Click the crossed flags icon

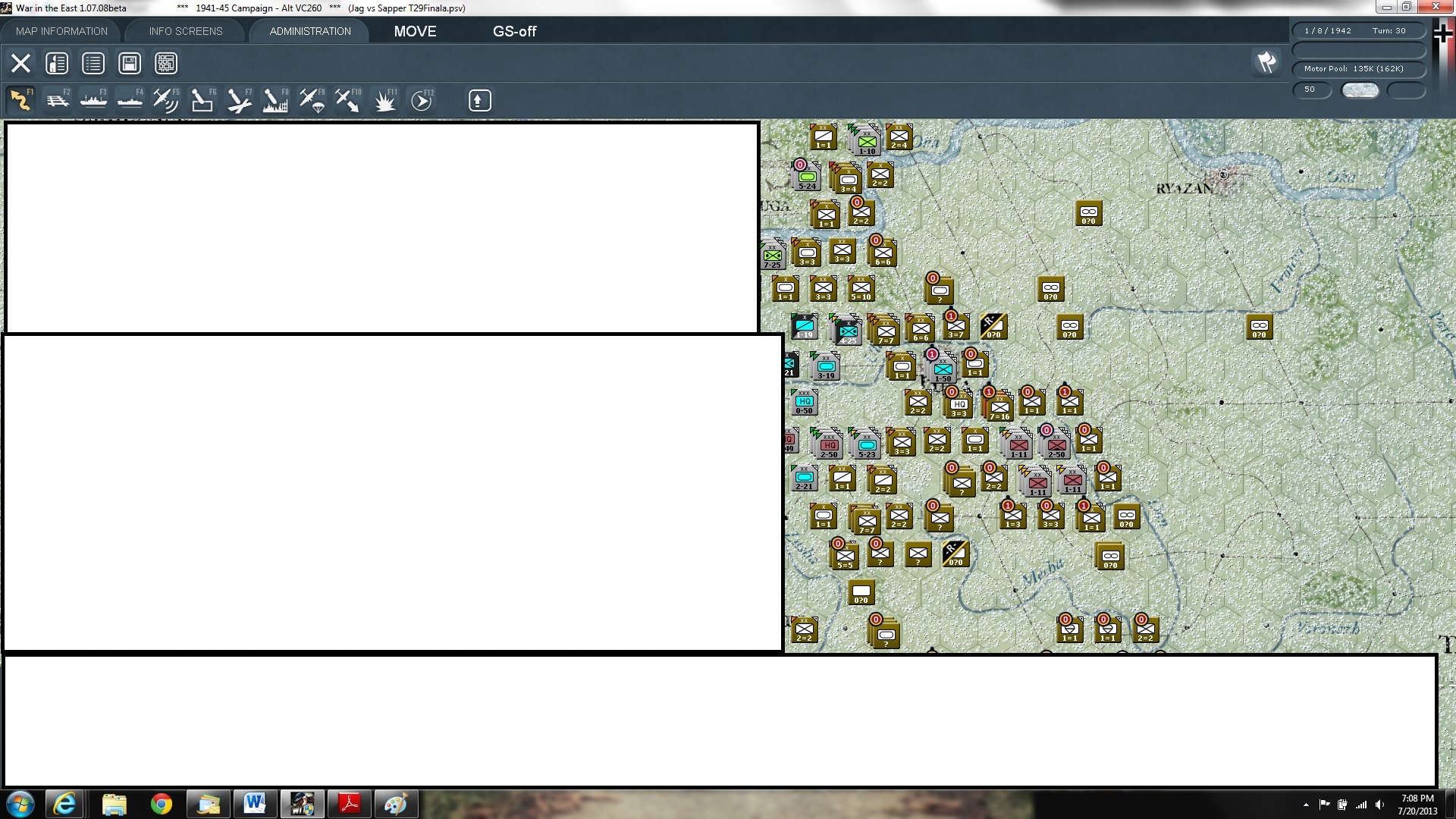[x=1267, y=61]
